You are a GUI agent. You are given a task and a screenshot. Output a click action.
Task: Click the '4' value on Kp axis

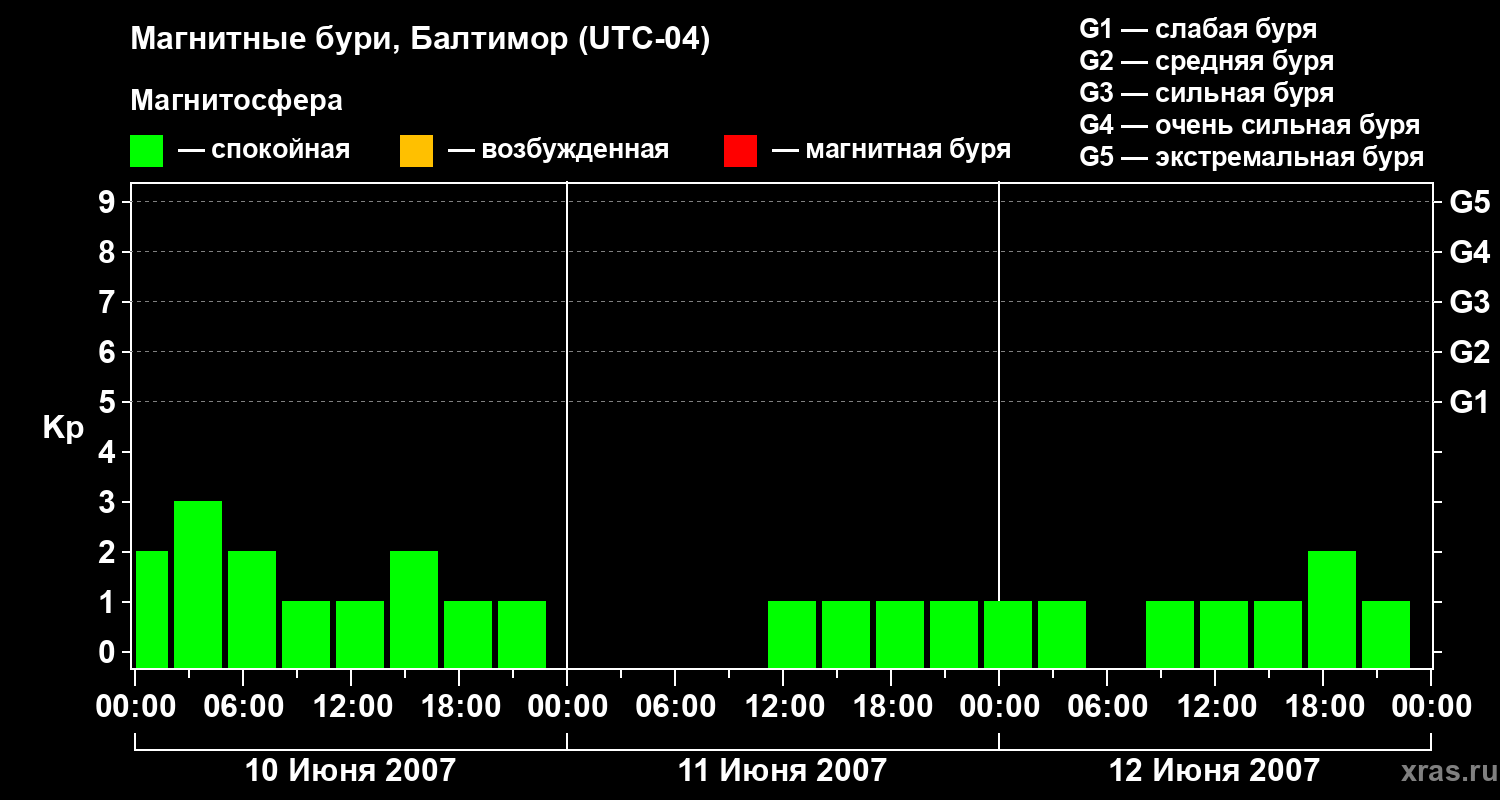pyautogui.click(x=109, y=452)
